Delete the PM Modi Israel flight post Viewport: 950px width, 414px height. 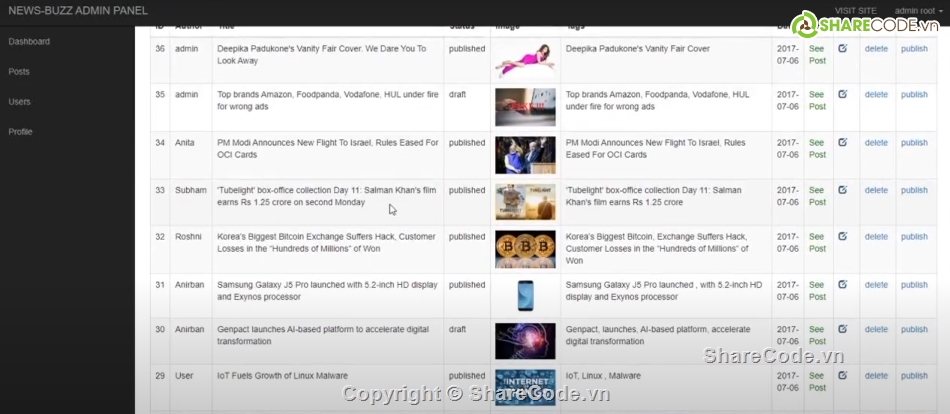[876, 142]
